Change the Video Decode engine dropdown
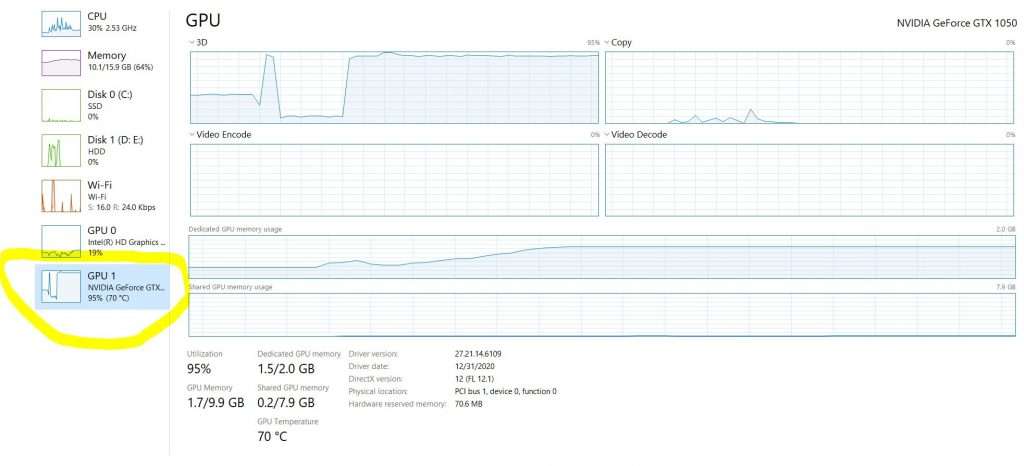Screen dimensions: 1024x466 tap(607, 134)
